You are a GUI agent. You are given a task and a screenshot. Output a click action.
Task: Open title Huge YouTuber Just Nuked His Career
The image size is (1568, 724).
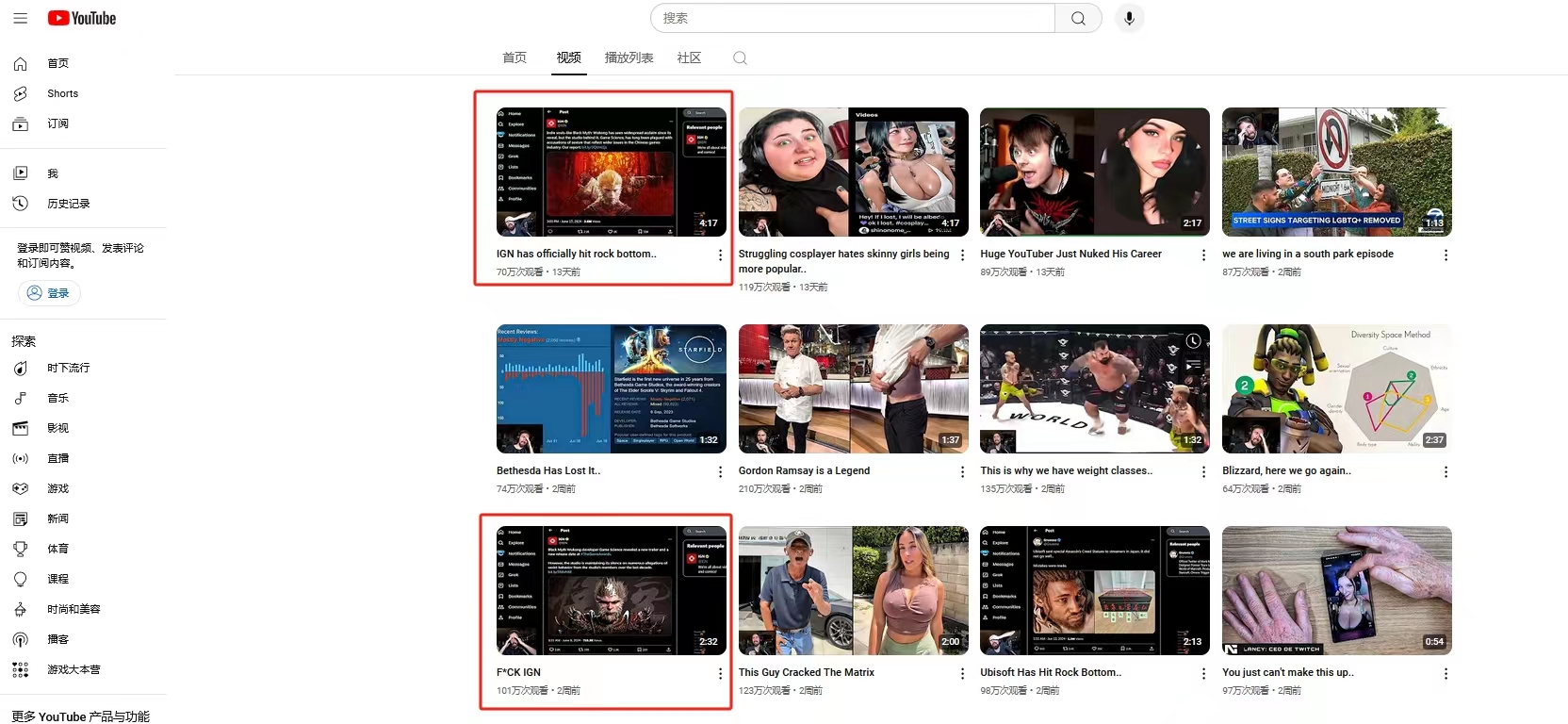1070,254
